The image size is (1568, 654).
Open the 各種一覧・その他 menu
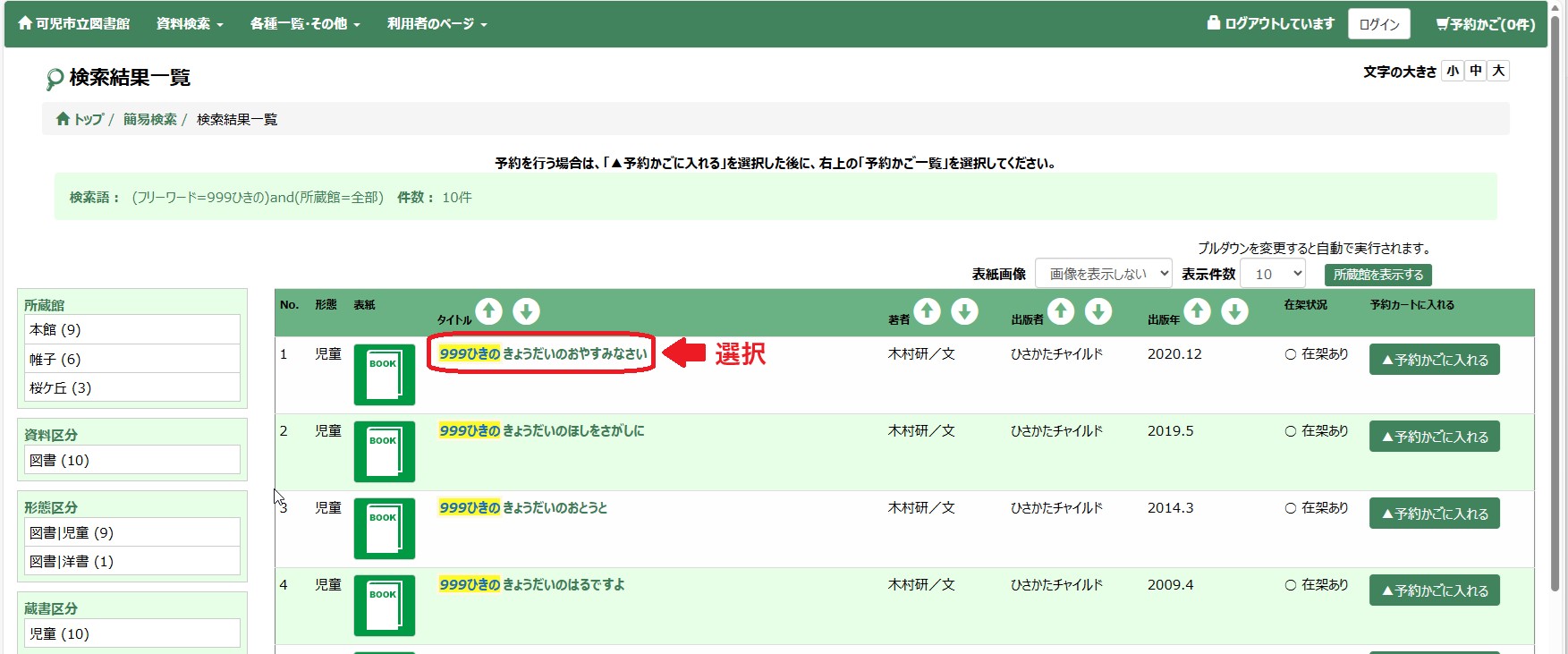click(305, 24)
